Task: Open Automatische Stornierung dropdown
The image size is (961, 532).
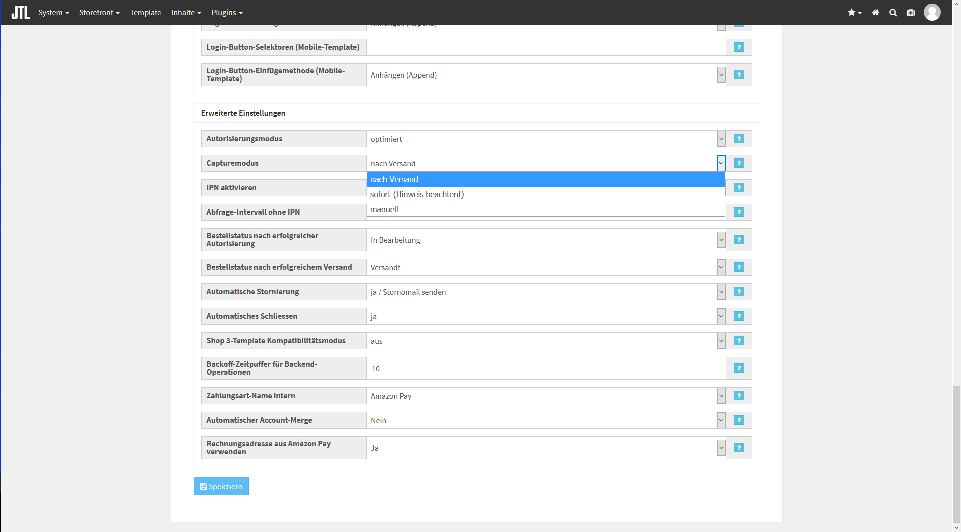Action: pyautogui.click(x=545, y=292)
